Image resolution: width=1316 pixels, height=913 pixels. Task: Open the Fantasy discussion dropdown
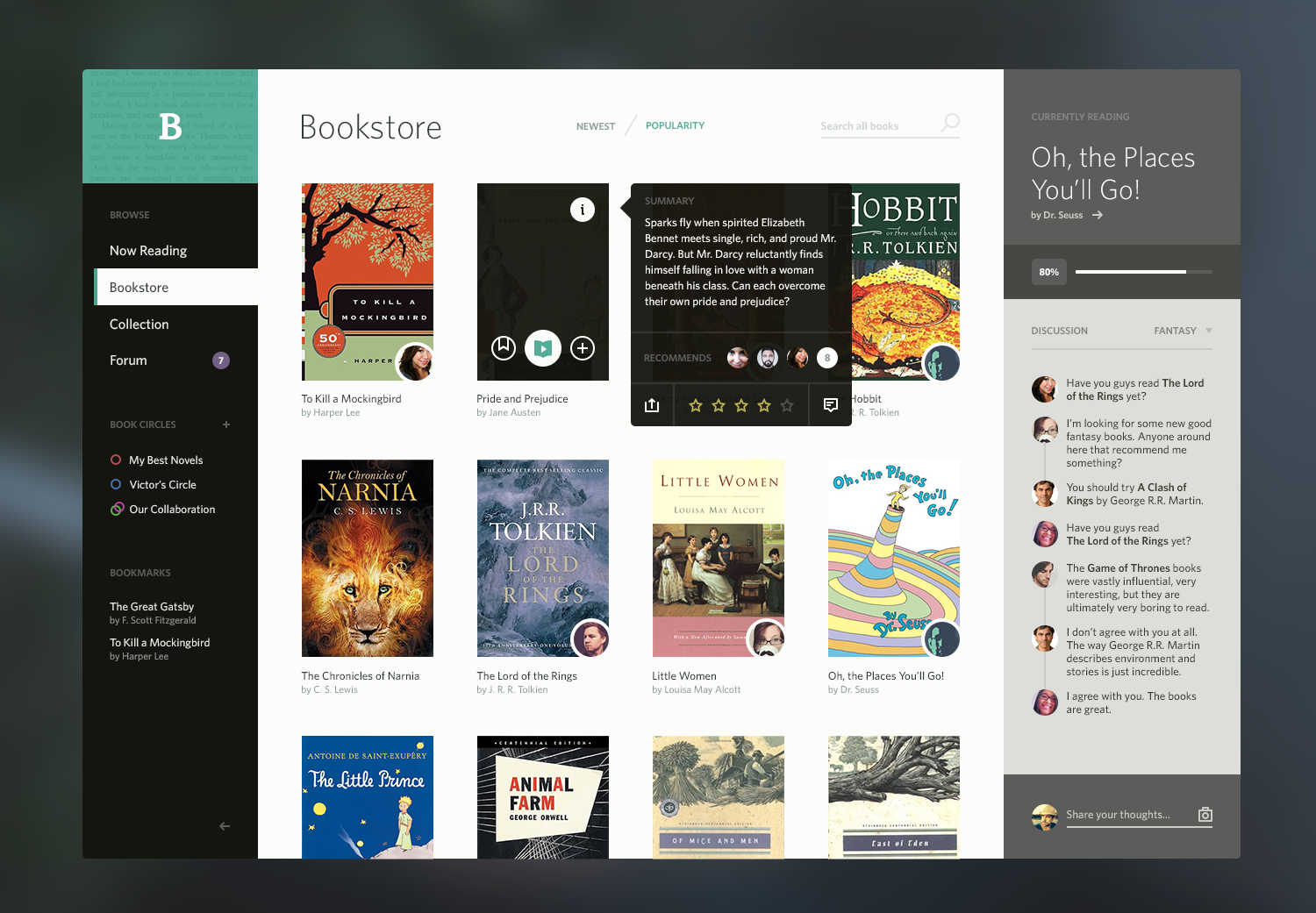coord(1183,331)
